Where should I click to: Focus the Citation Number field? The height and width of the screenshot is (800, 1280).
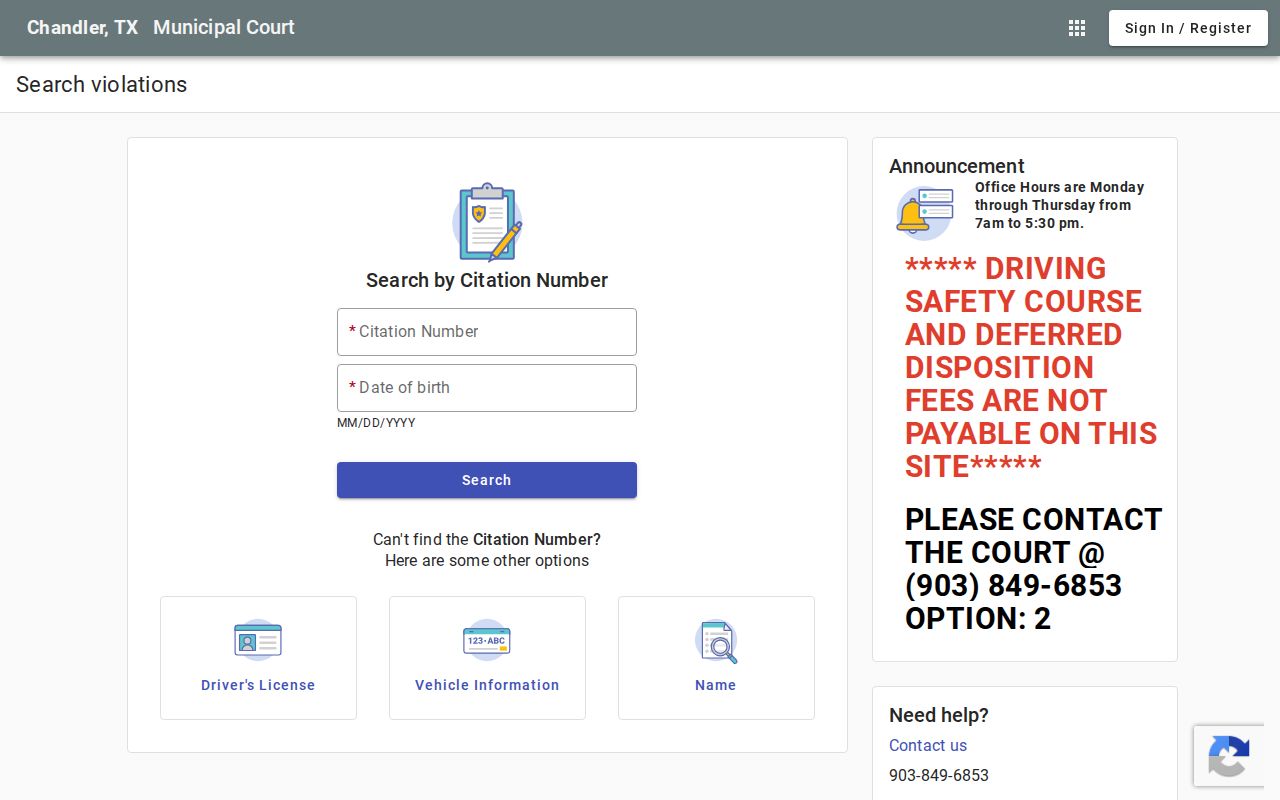click(487, 332)
